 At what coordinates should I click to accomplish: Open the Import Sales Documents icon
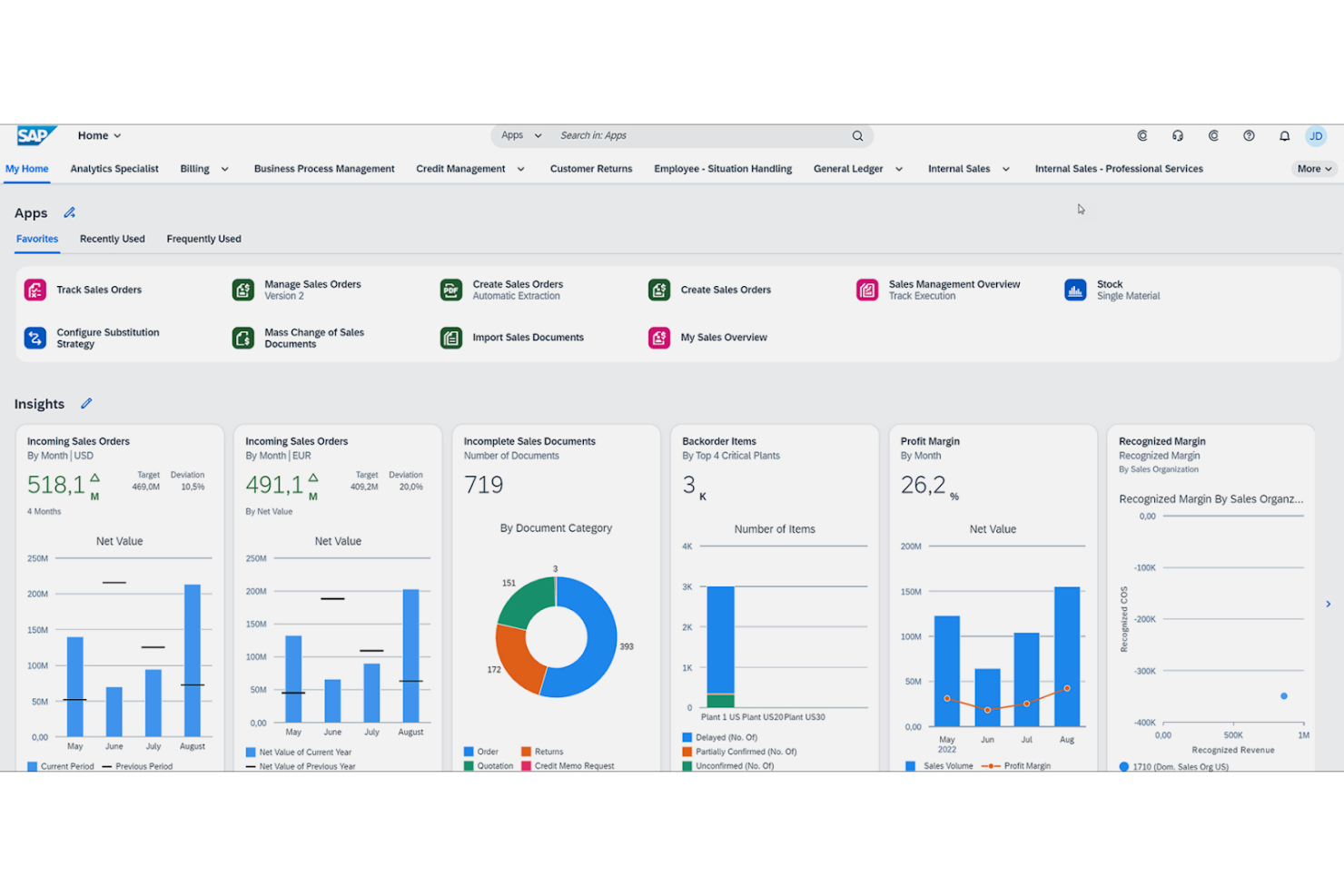coord(451,338)
